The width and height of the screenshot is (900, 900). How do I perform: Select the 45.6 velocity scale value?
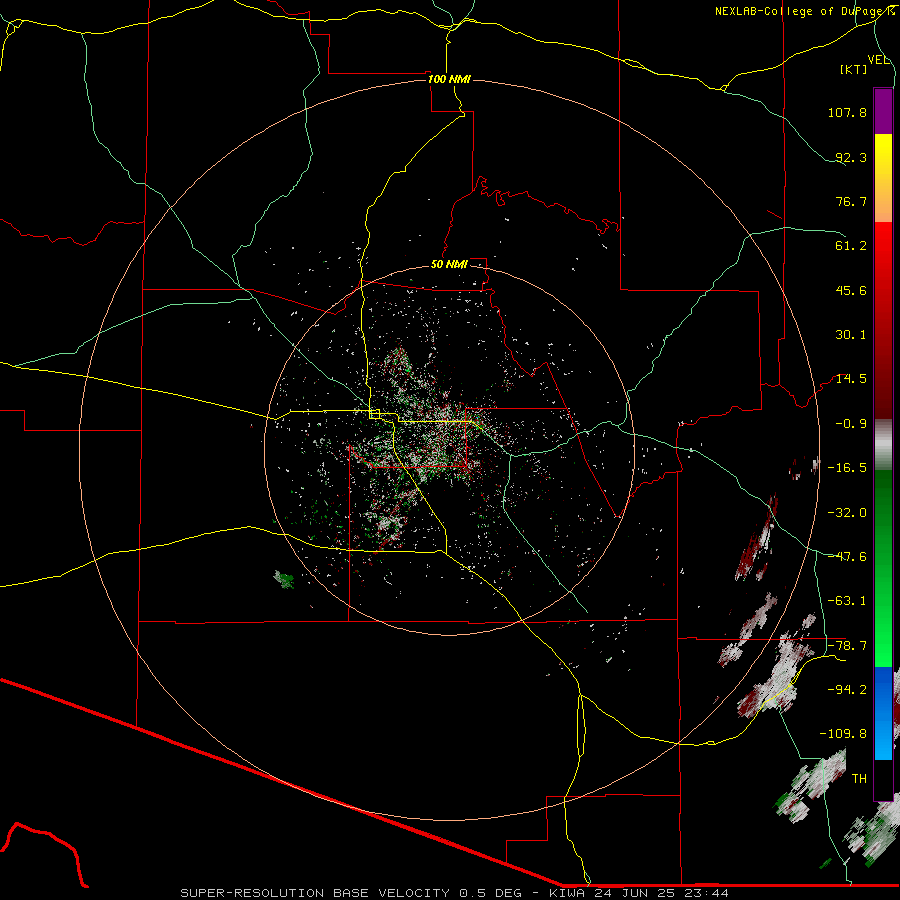pyautogui.click(x=851, y=290)
